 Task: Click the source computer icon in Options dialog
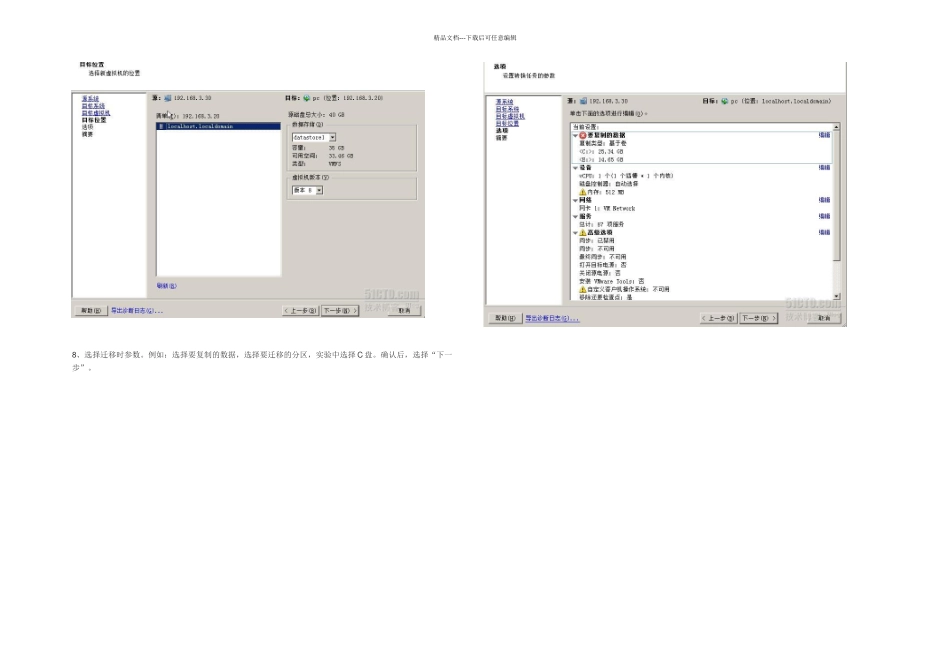pyautogui.click(x=583, y=101)
